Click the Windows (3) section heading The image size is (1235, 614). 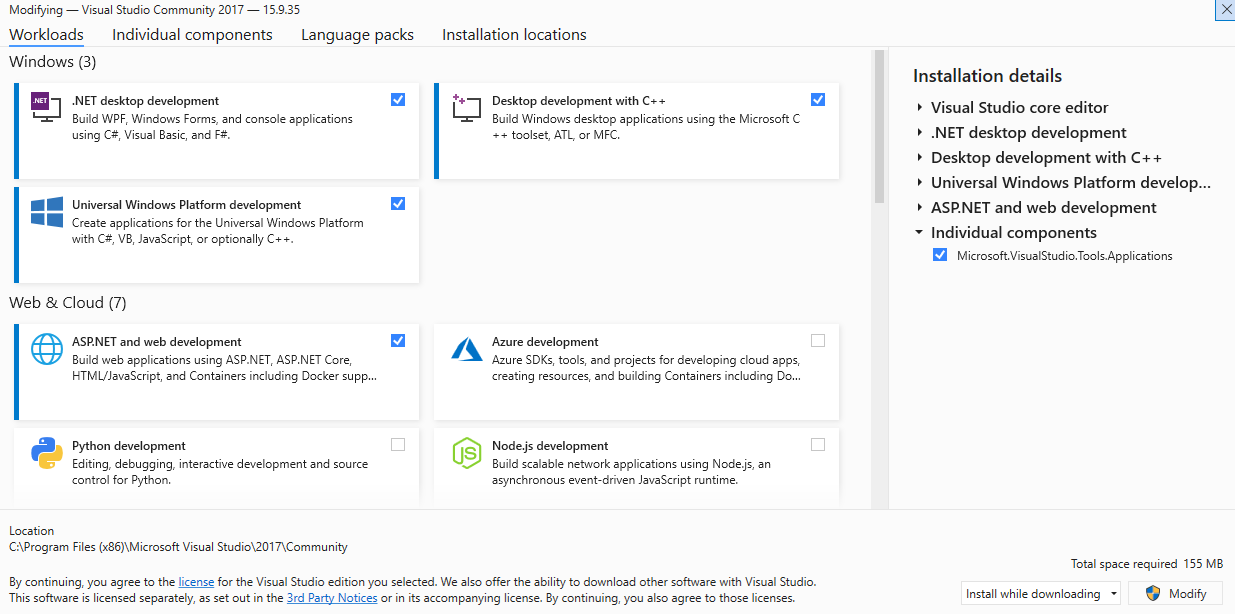pyautogui.click(x=53, y=61)
